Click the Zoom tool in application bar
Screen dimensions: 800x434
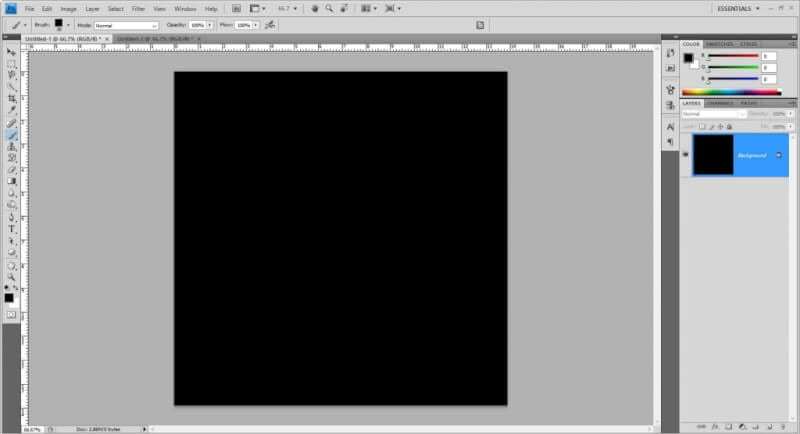click(x=329, y=9)
